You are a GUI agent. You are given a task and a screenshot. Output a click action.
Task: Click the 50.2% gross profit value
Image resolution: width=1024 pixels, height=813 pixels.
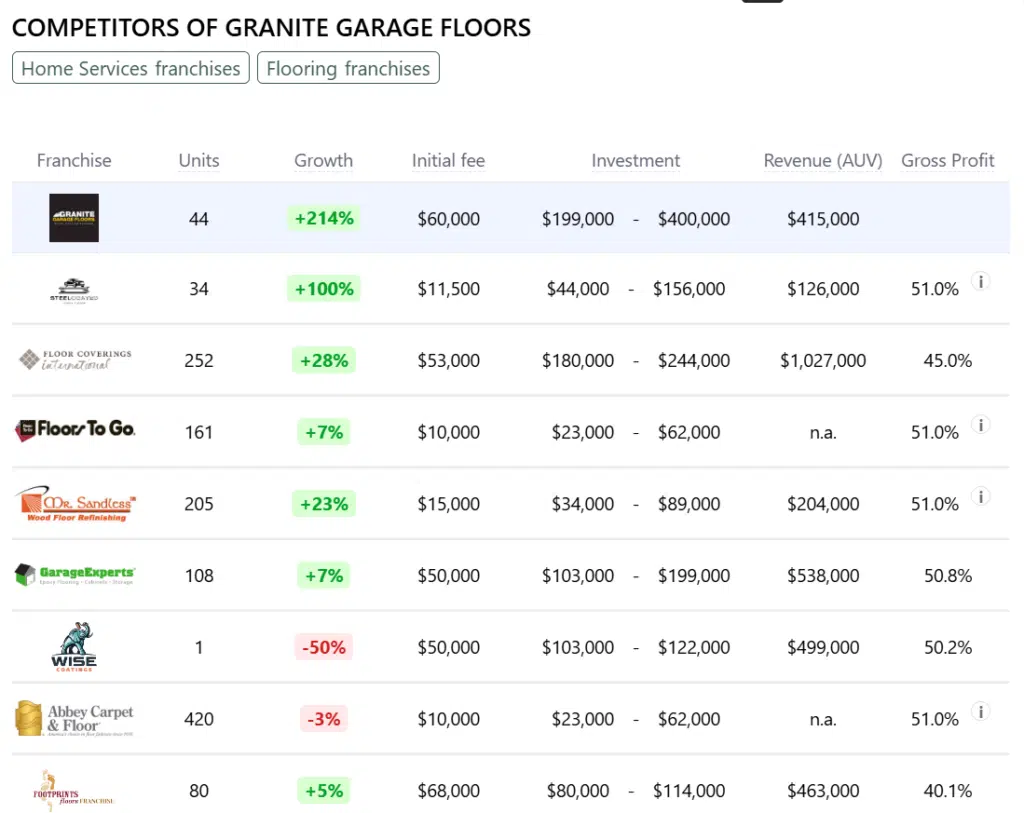[948, 647]
